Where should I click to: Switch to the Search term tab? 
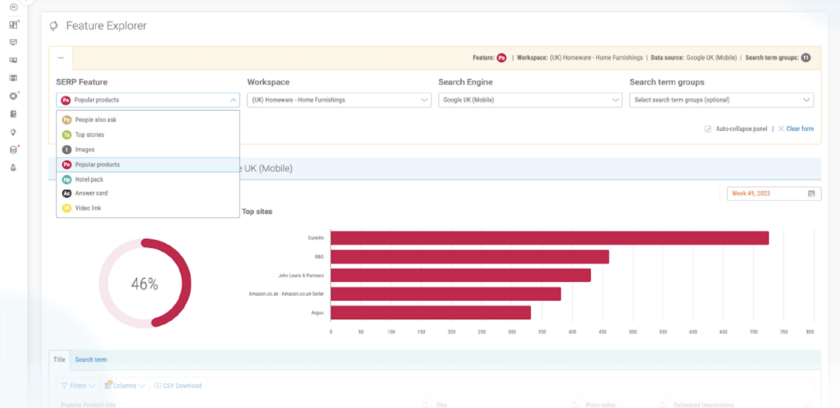(91, 359)
